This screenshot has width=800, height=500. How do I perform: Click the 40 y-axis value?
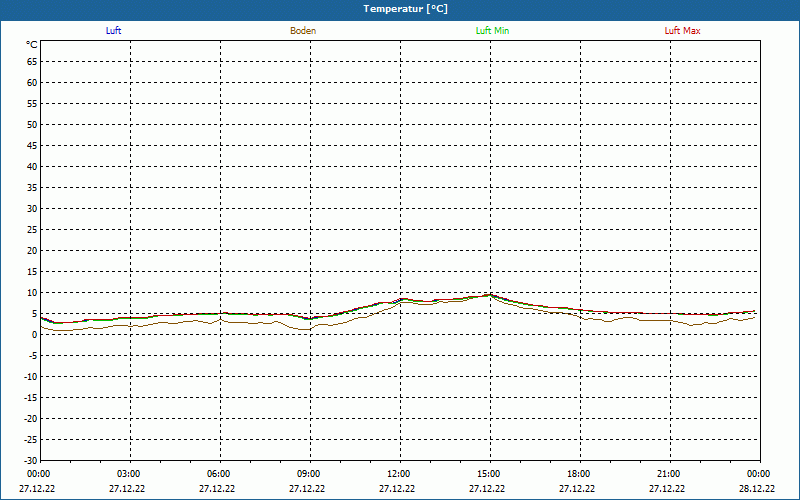click(32, 167)
